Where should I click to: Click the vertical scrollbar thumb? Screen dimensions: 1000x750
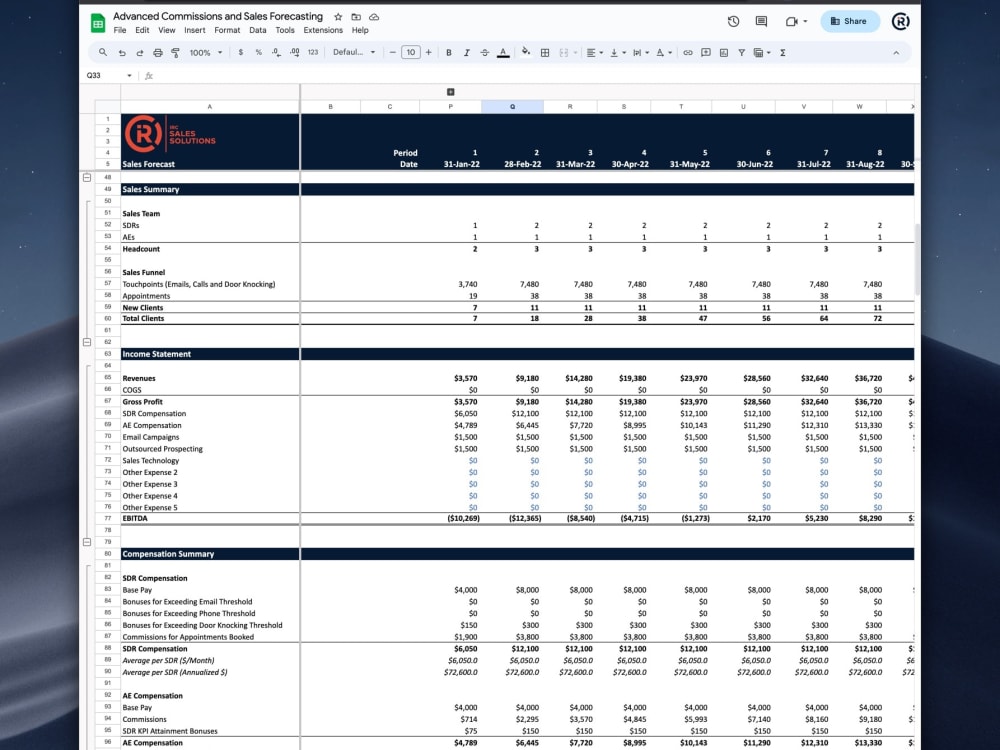pos(917,258)
